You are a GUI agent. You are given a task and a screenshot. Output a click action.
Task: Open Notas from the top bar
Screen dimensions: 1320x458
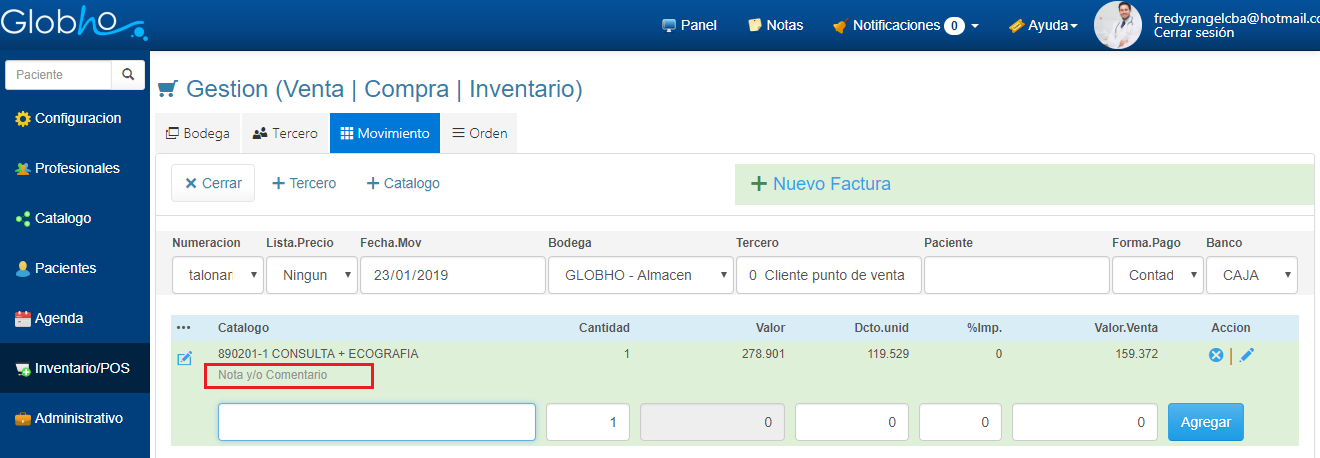coord(775,25)
